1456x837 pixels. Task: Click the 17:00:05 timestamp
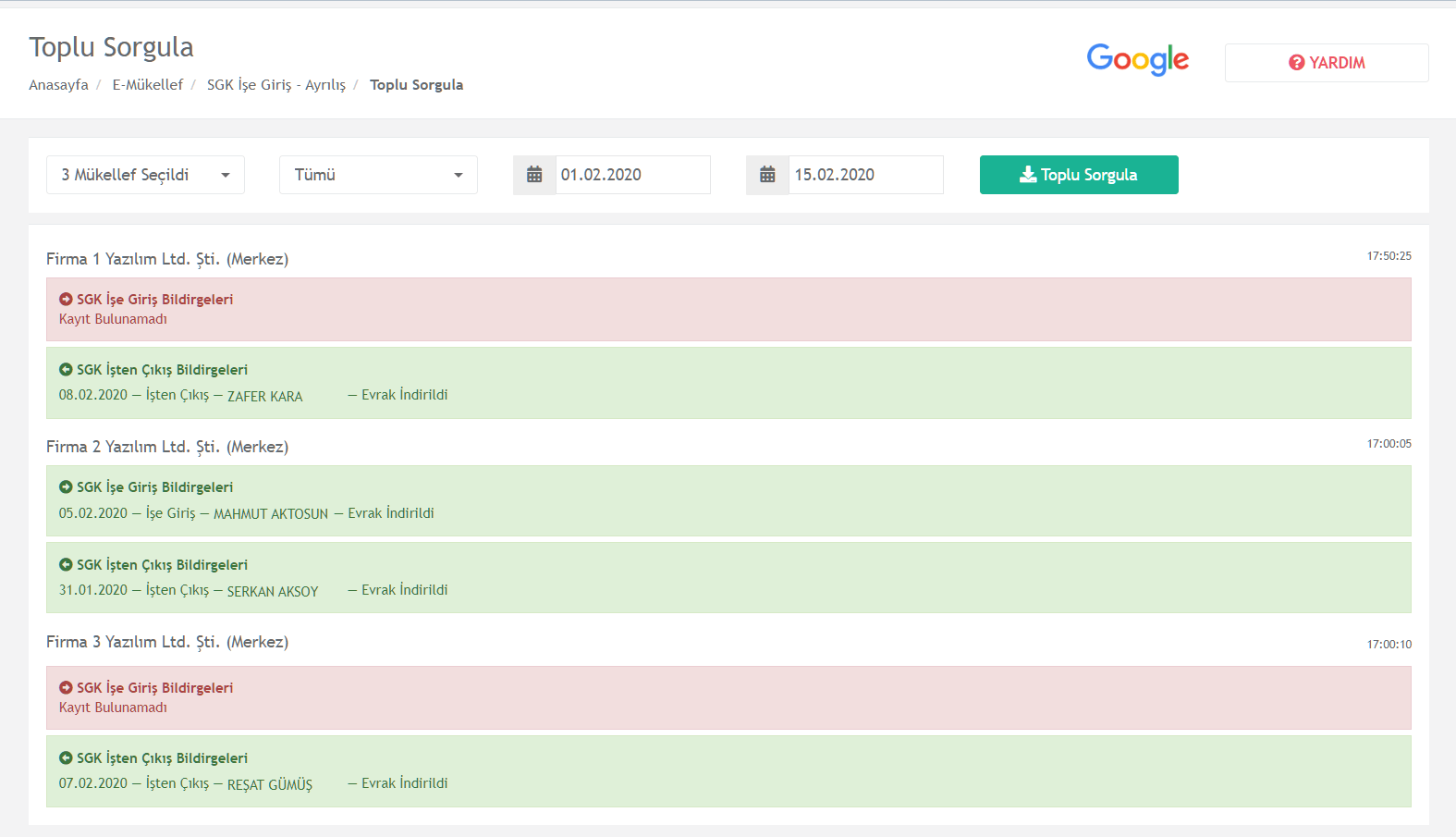click(x=1389, y=444)
